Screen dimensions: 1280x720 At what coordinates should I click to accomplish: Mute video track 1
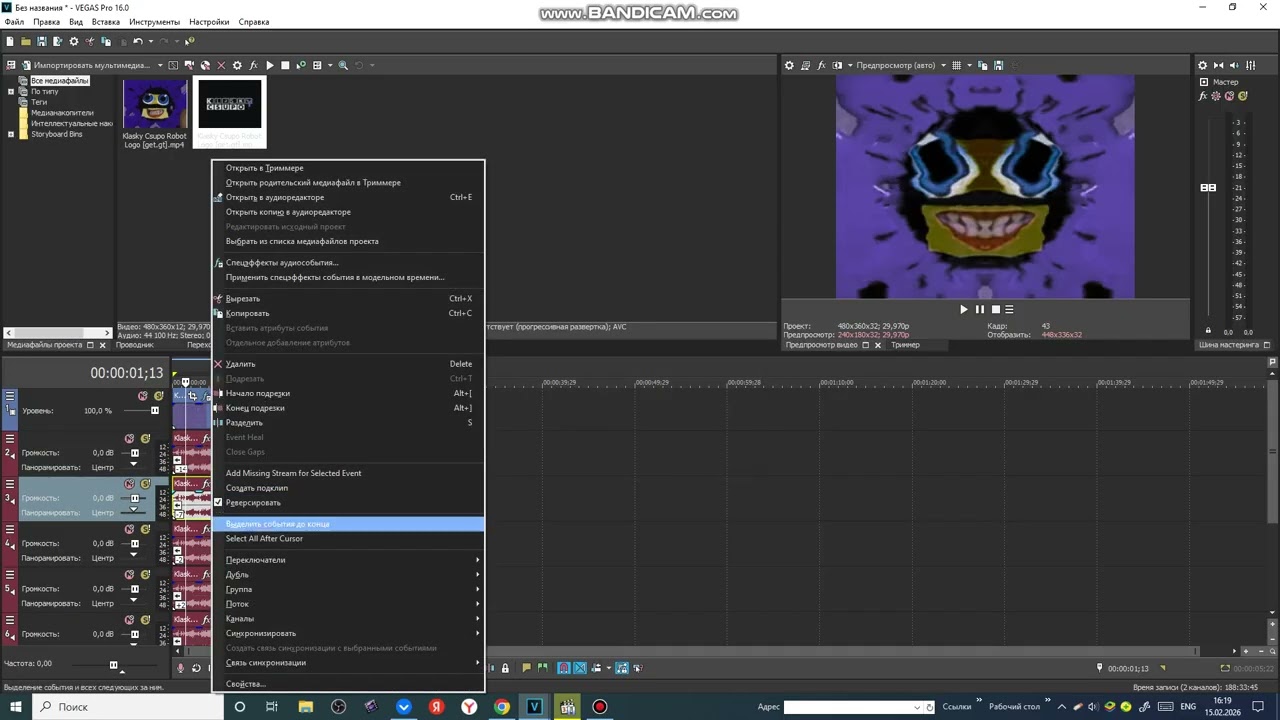coord(143,396)
